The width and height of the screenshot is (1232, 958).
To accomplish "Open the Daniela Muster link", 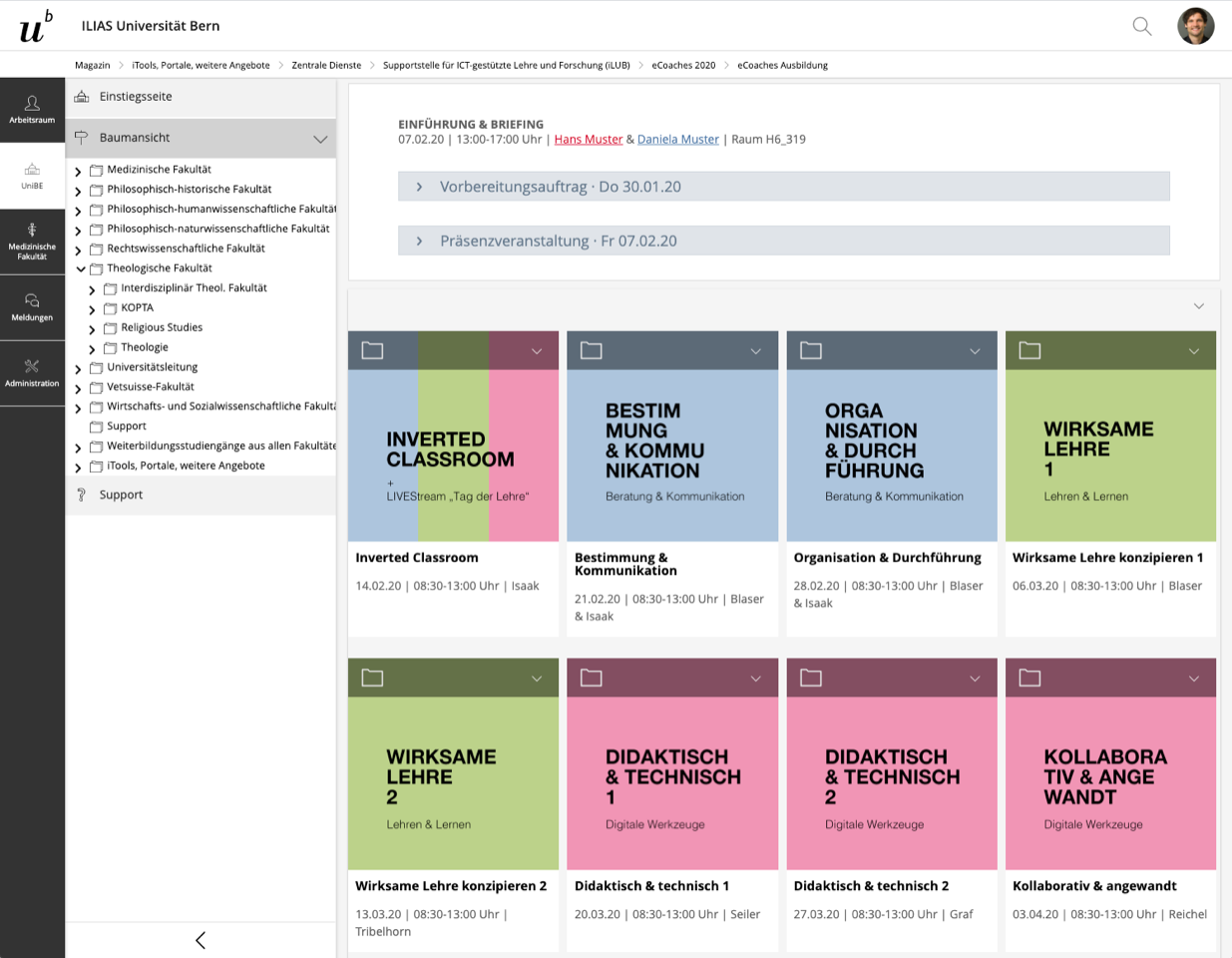I will pyautogui.click(x=677, y=140).
